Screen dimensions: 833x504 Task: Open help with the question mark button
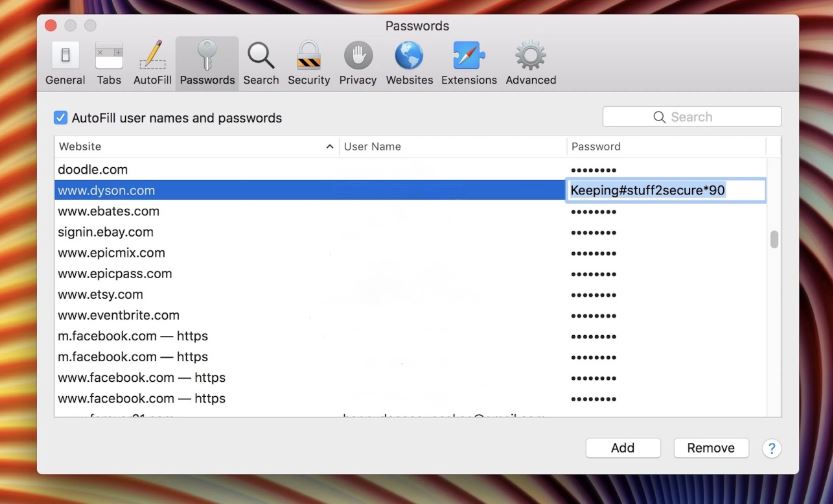click(x=772, y=448)
